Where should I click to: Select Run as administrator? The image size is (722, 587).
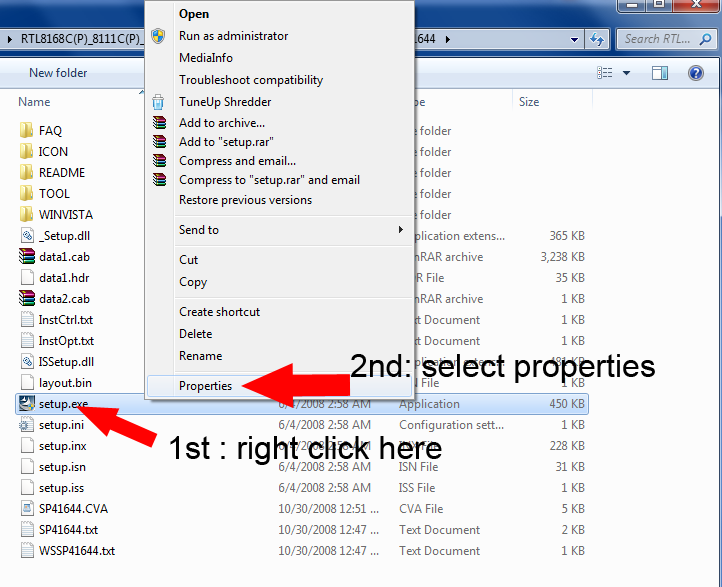point(233,36)
